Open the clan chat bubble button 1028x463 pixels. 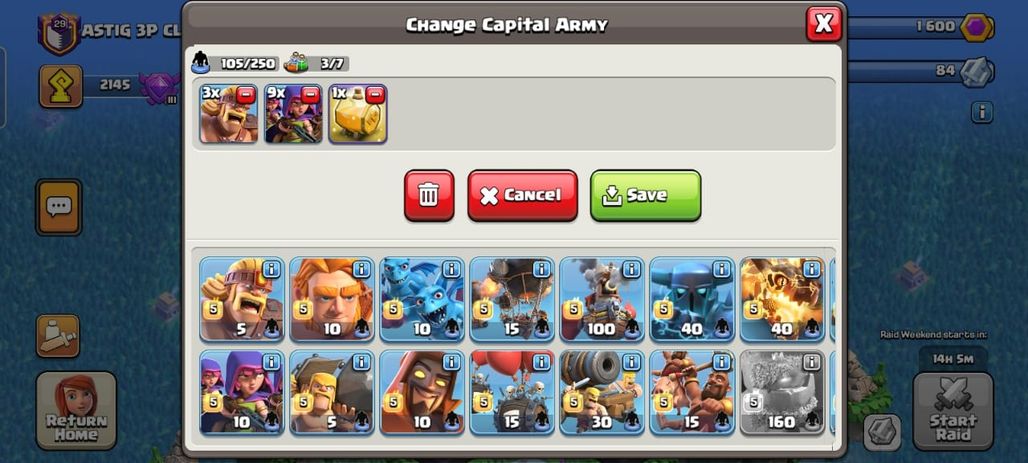pos(58,207)
